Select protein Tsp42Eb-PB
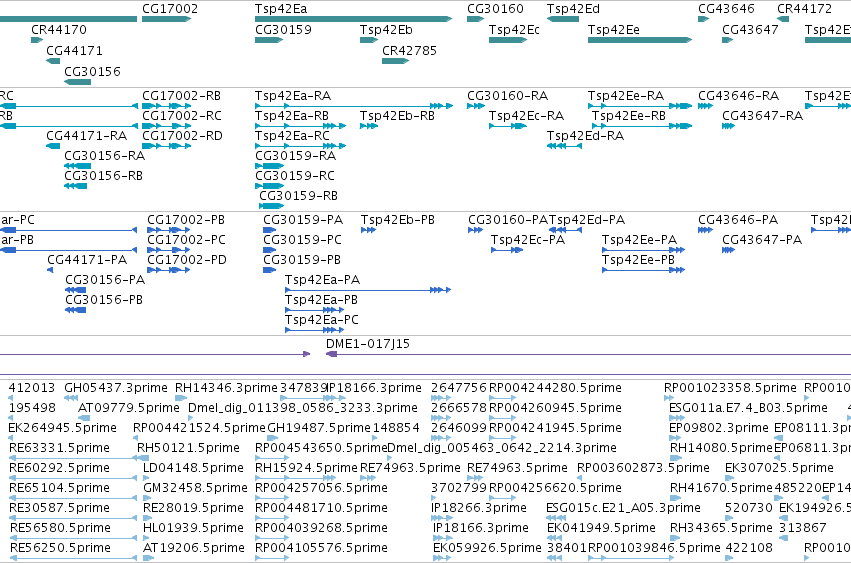Viewport: 851px width, 563px height. (398, 220)
